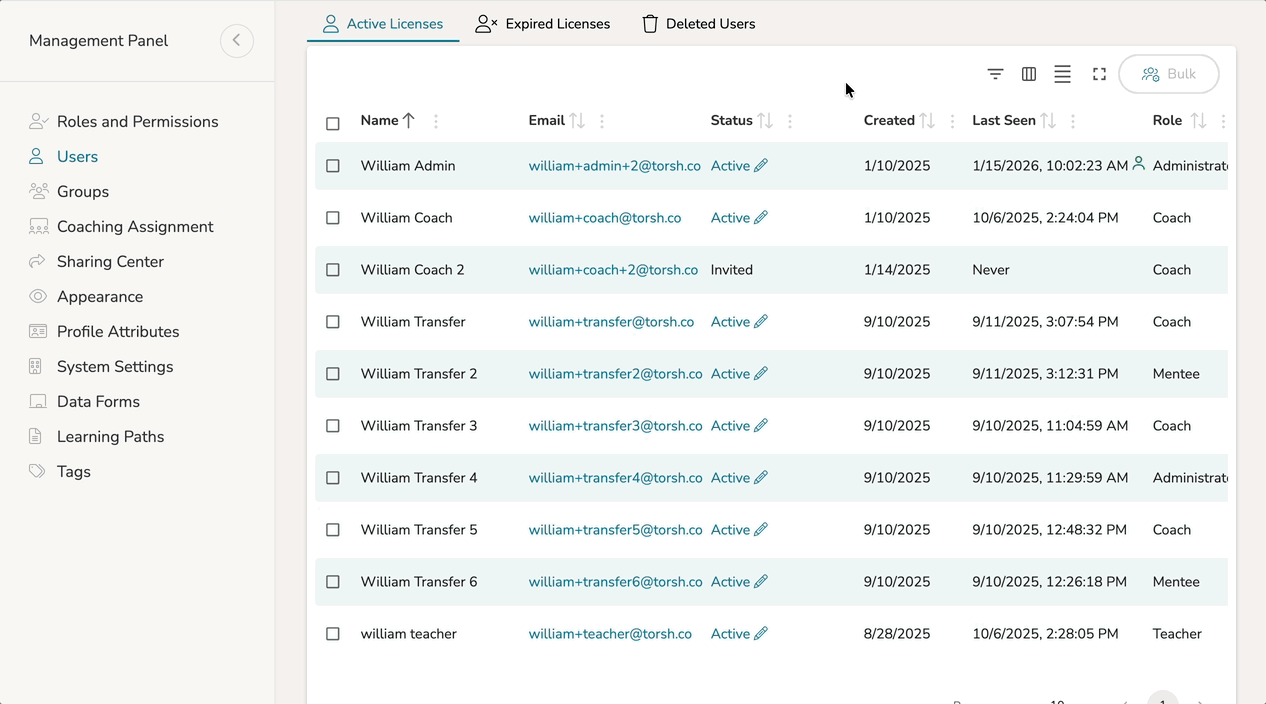Open the column chooser icon
Screen dimensions: 1266x704
coord(1029,74)
